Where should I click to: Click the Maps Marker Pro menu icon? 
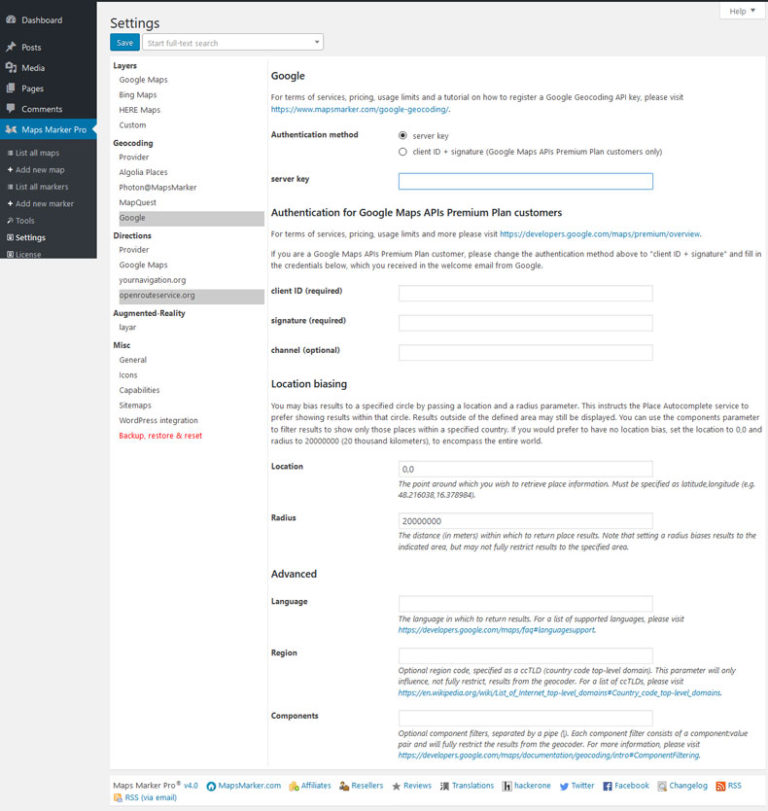tap(11, 130)
